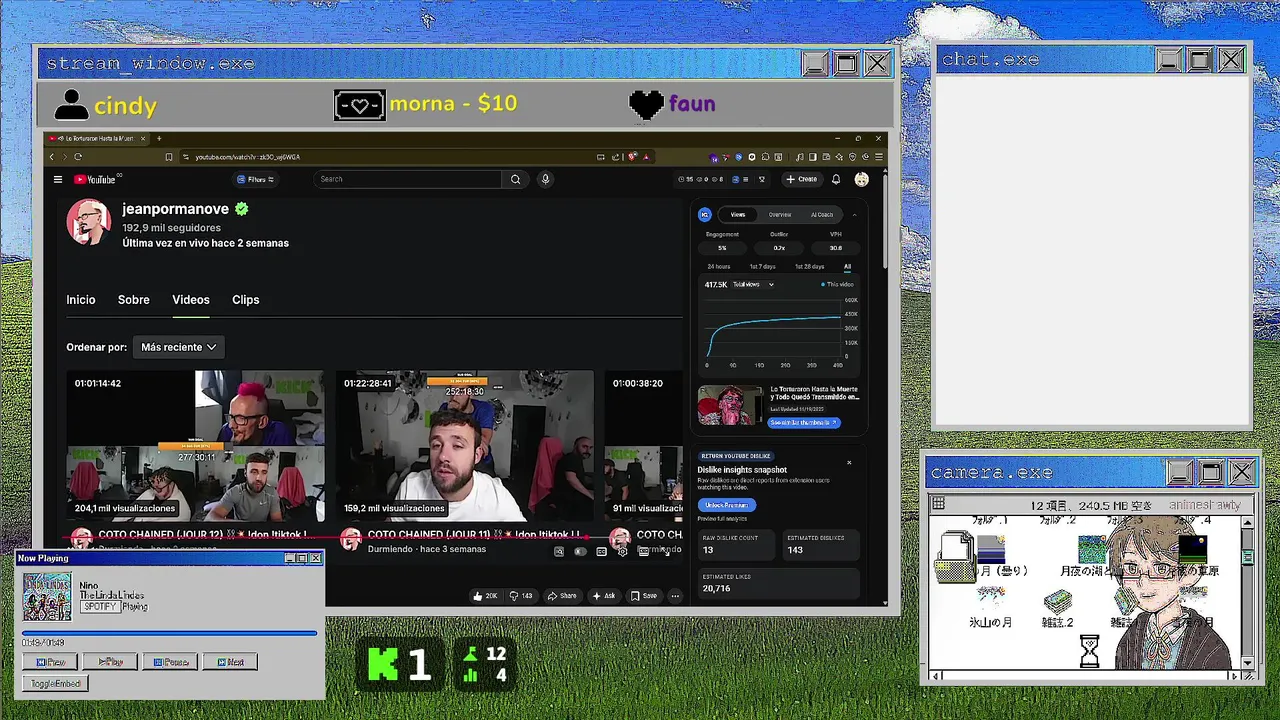The image size is (1280, 720).
Task: Toggle captions CC button in player
Action: click(x=601, y=551)
